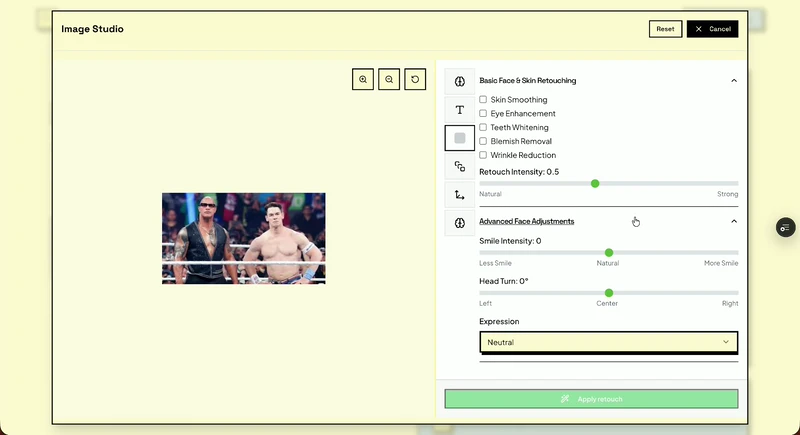Click the zoom in magnifier icon
800x435 pixels.
tap(363, 80)
